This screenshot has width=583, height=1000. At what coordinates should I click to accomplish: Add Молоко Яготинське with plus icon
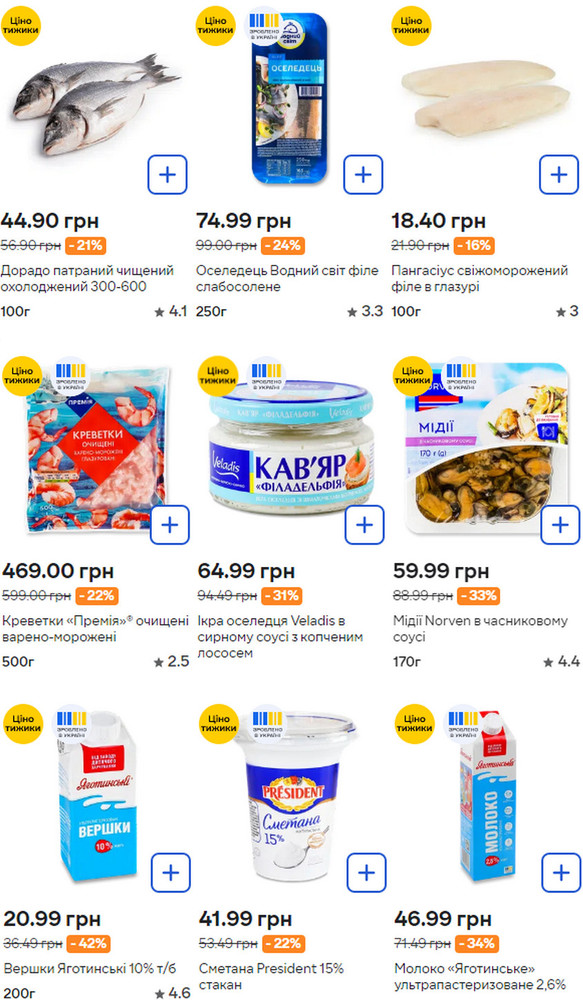(561, 872)
